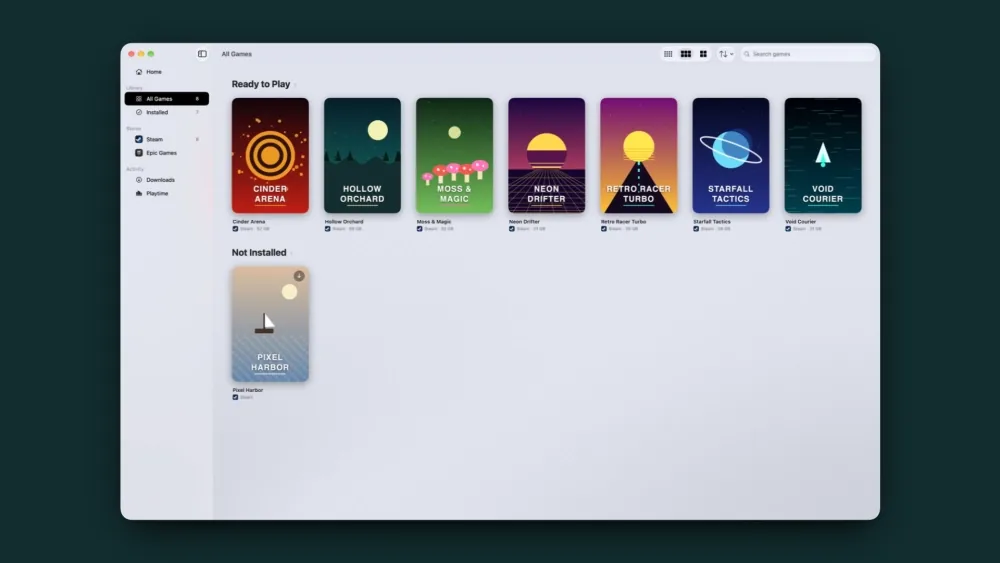Collapse the Ready to Play section
Screen dimensions: 1000x563
[x=295, y=85]
